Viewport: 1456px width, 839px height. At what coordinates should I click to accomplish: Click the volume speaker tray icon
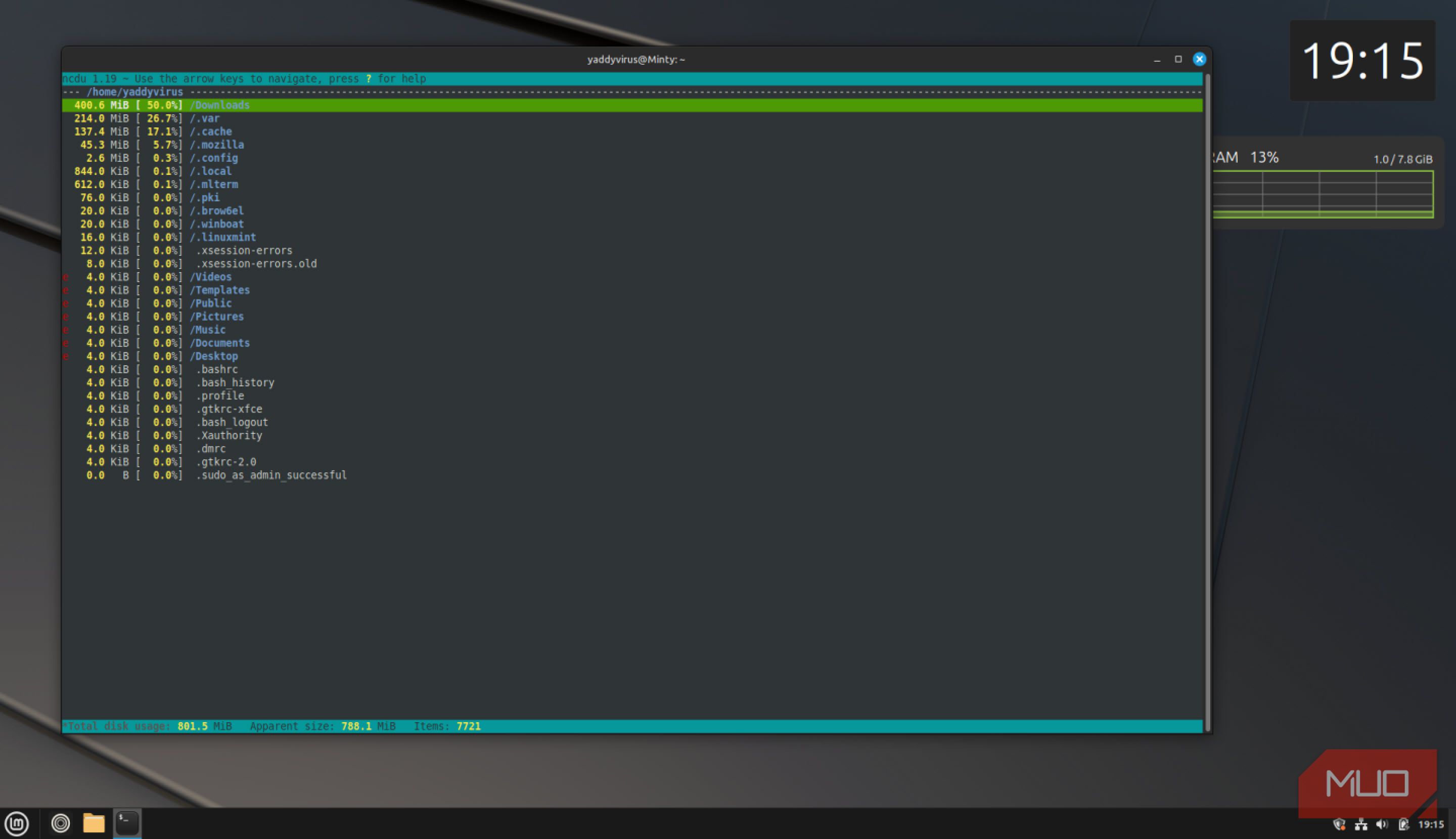1382,825
